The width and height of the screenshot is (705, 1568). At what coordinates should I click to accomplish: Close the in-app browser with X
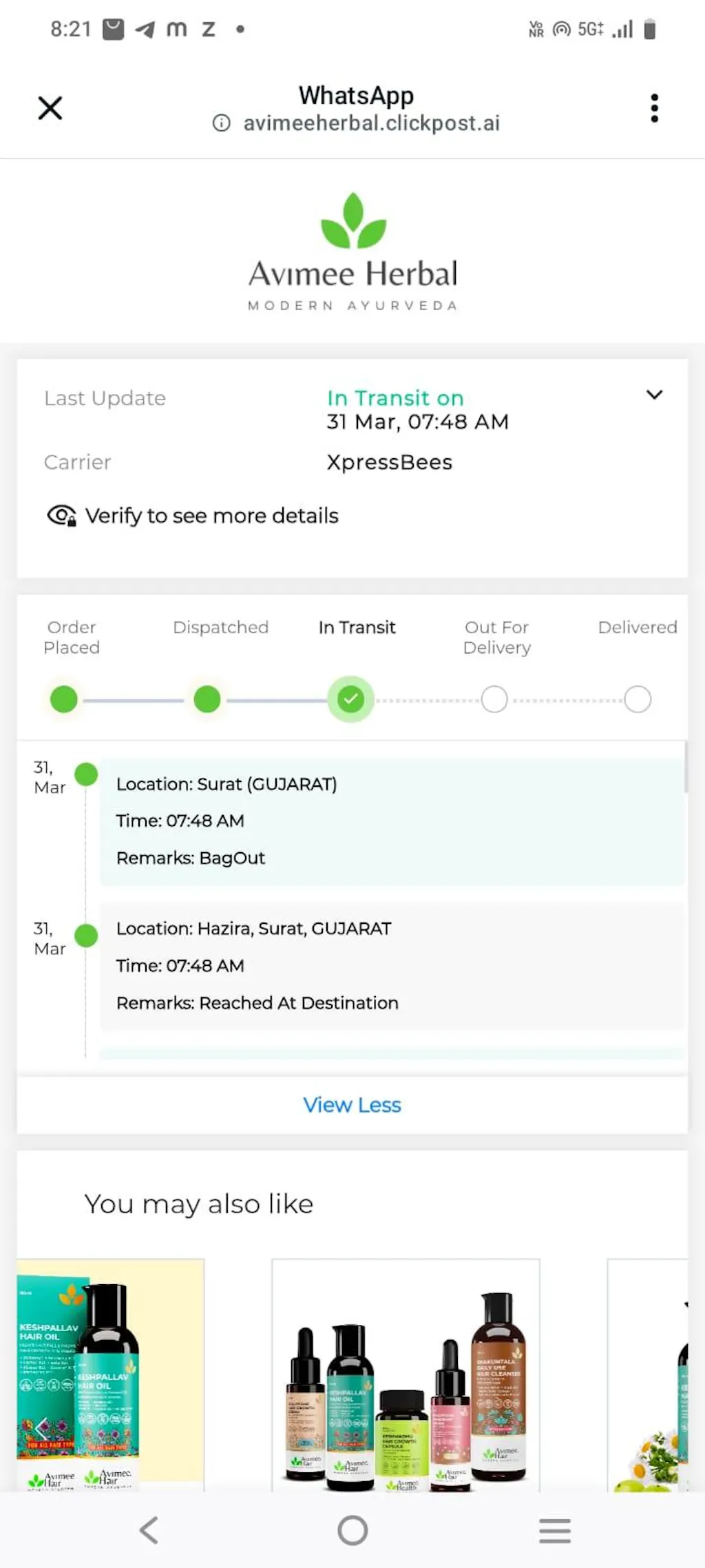coord(50,108)
